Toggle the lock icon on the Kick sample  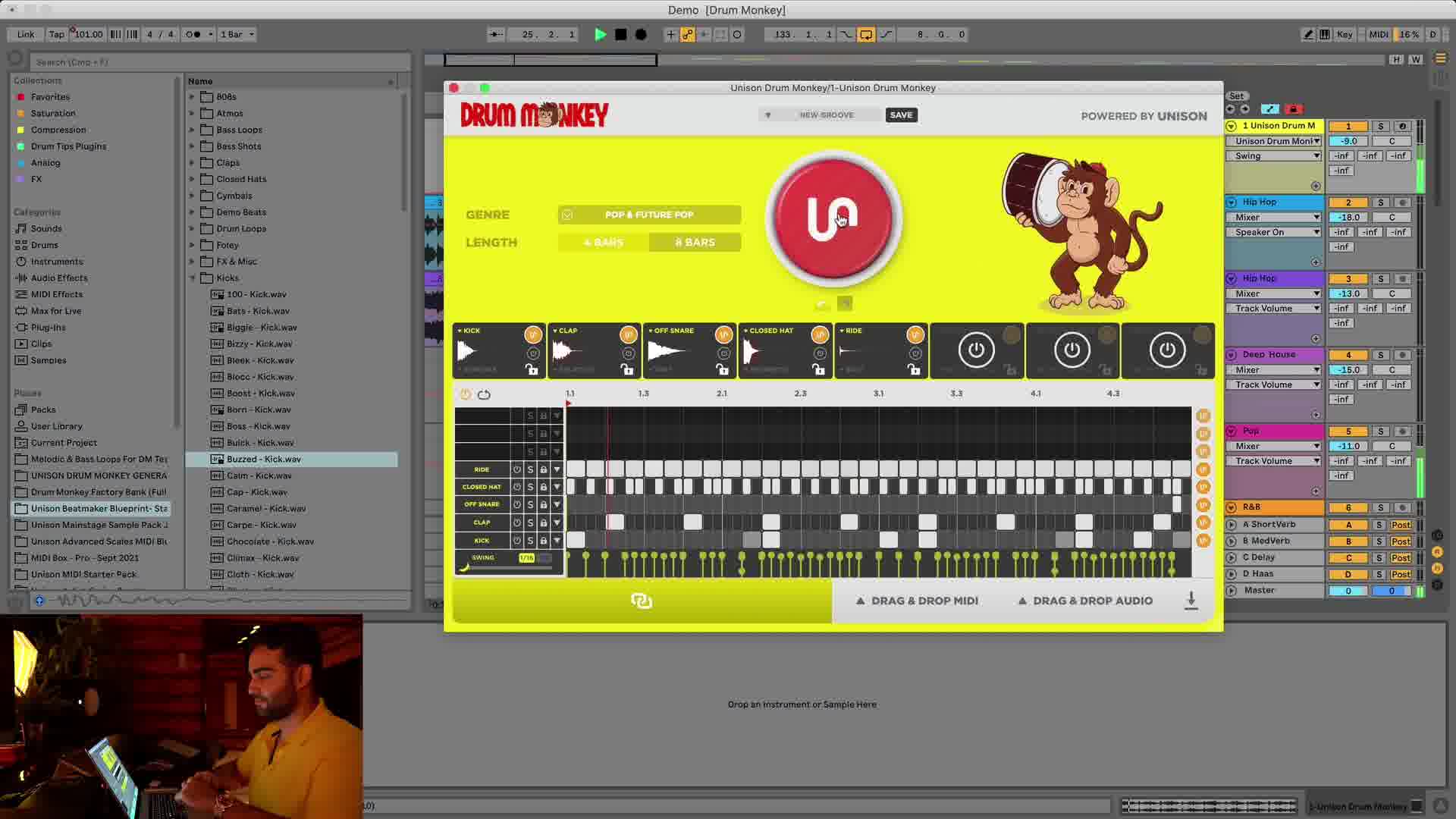coord(532,369)
